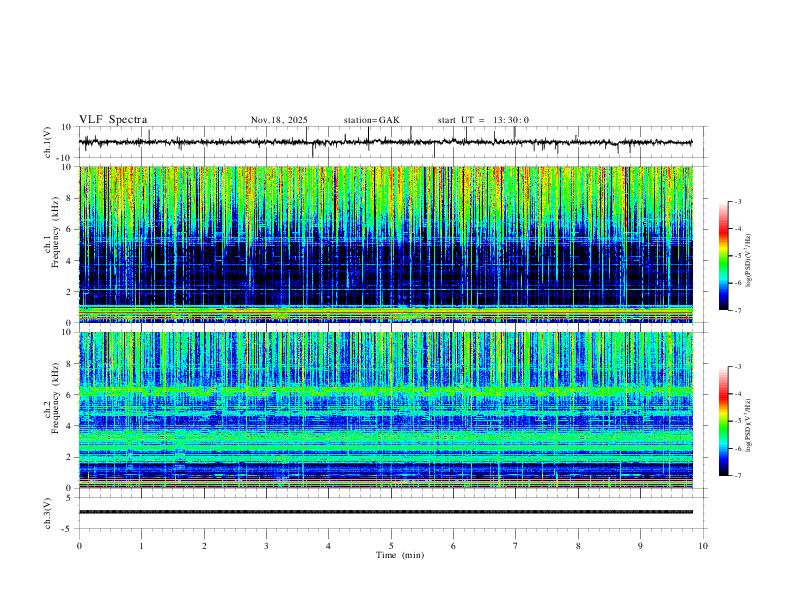Click the ch.1 spectrogram color scale bar

tap(723, 256)
